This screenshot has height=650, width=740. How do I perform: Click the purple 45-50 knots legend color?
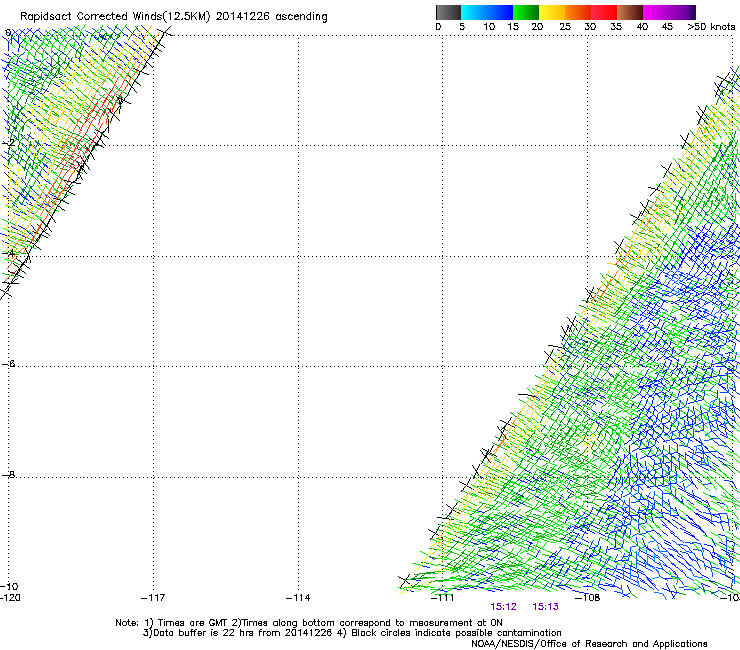point(682,12)
